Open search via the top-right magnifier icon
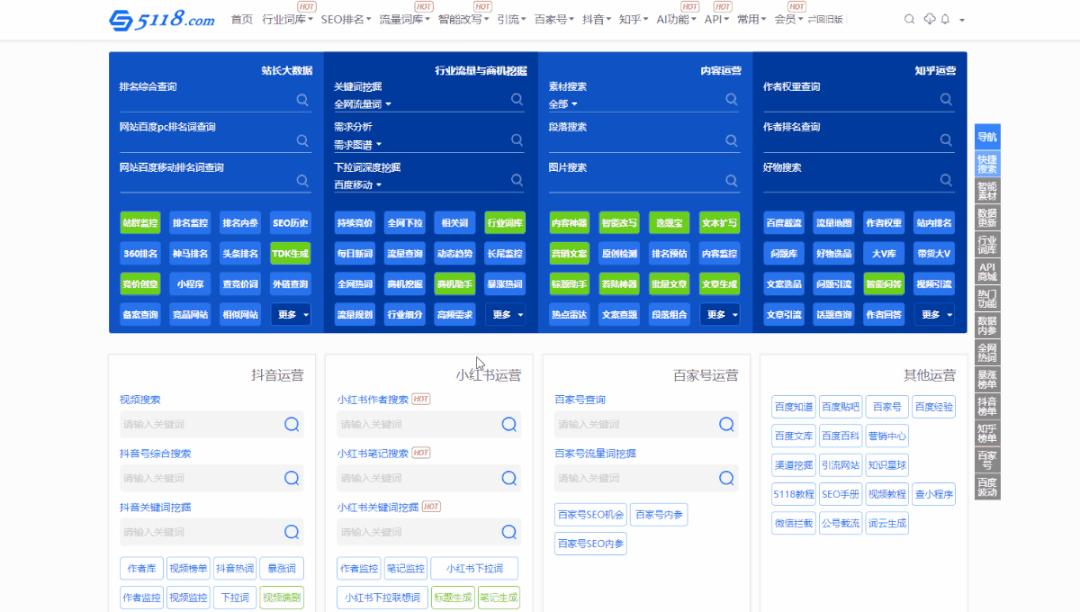The width and height of the screenshot is (1080, 612). click(x=909, y=17)
